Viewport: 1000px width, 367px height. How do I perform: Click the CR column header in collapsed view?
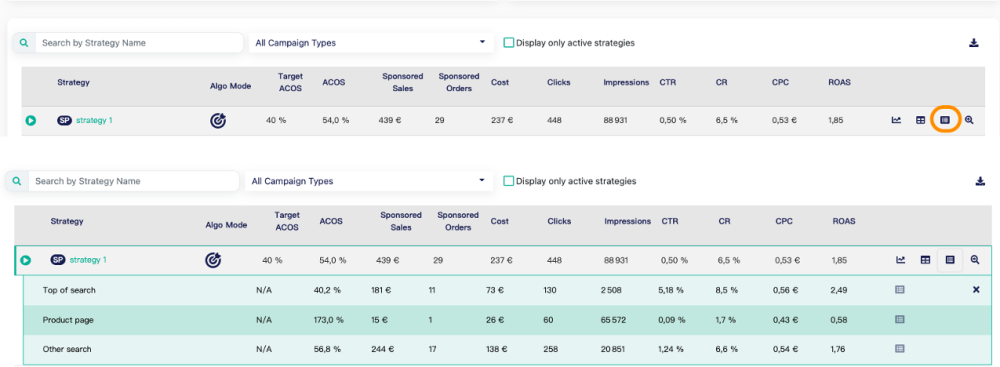point(722,82)
